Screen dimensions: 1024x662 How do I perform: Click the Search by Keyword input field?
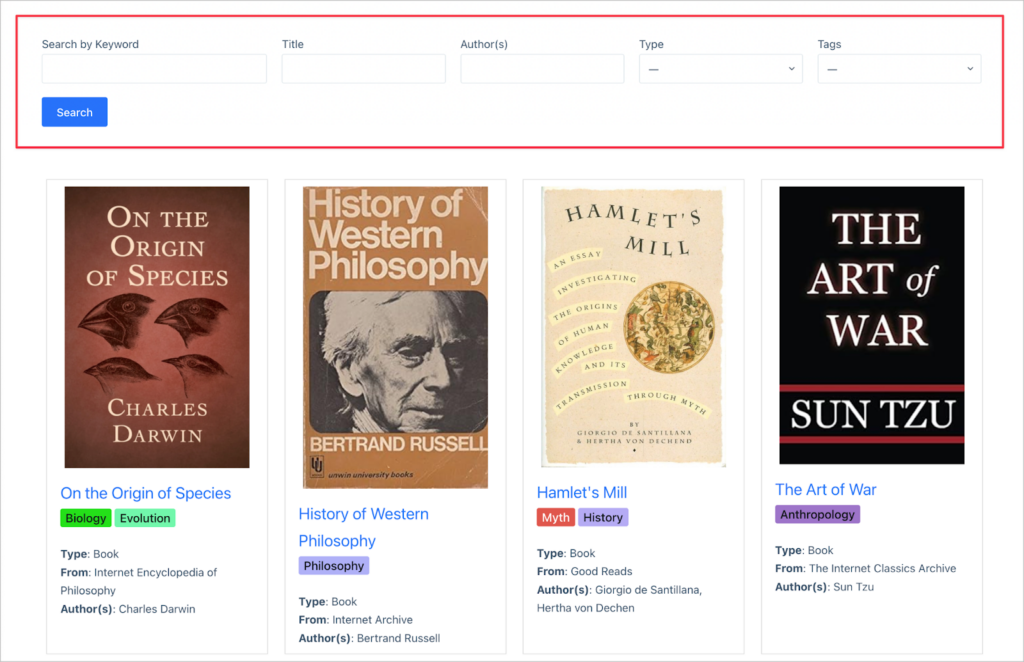(154, 69)
